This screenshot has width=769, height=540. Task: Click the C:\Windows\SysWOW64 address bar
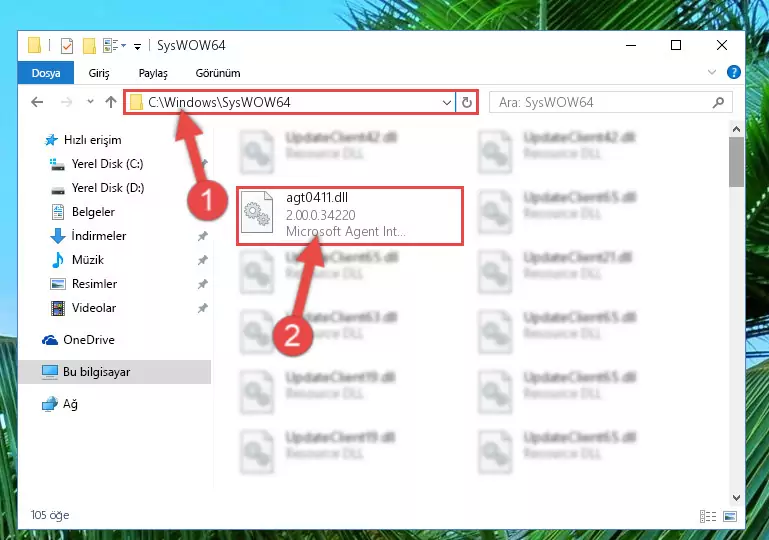point(289,102)
